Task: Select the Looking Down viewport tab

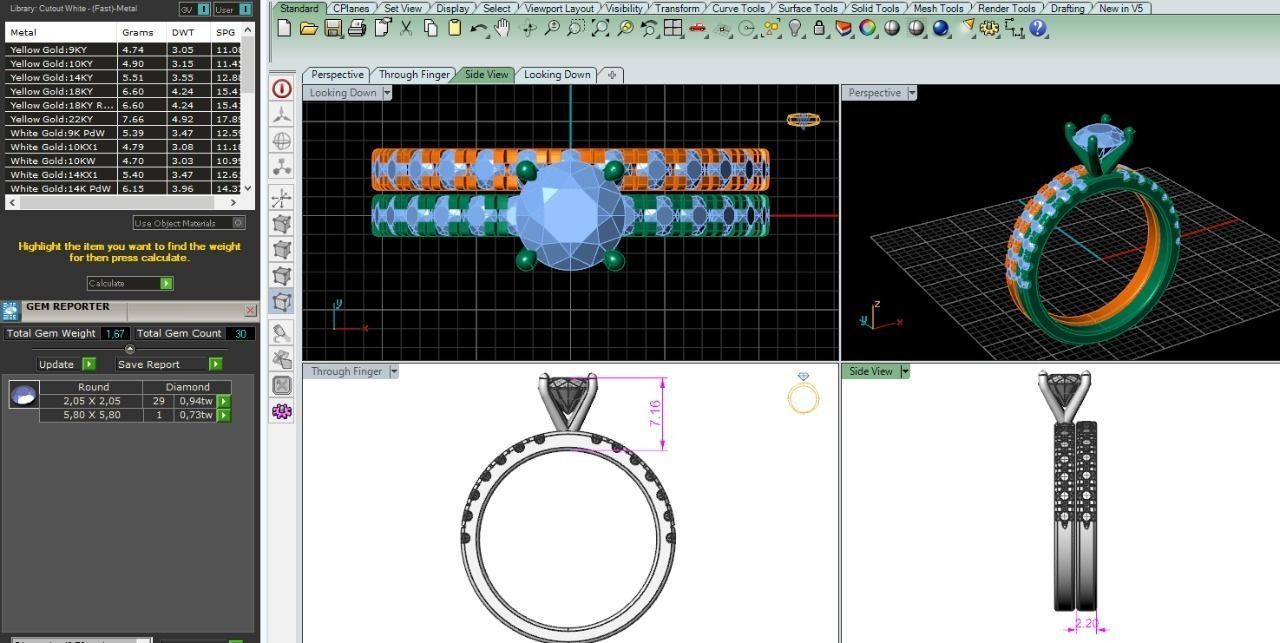Action: (x=557, y=74)
